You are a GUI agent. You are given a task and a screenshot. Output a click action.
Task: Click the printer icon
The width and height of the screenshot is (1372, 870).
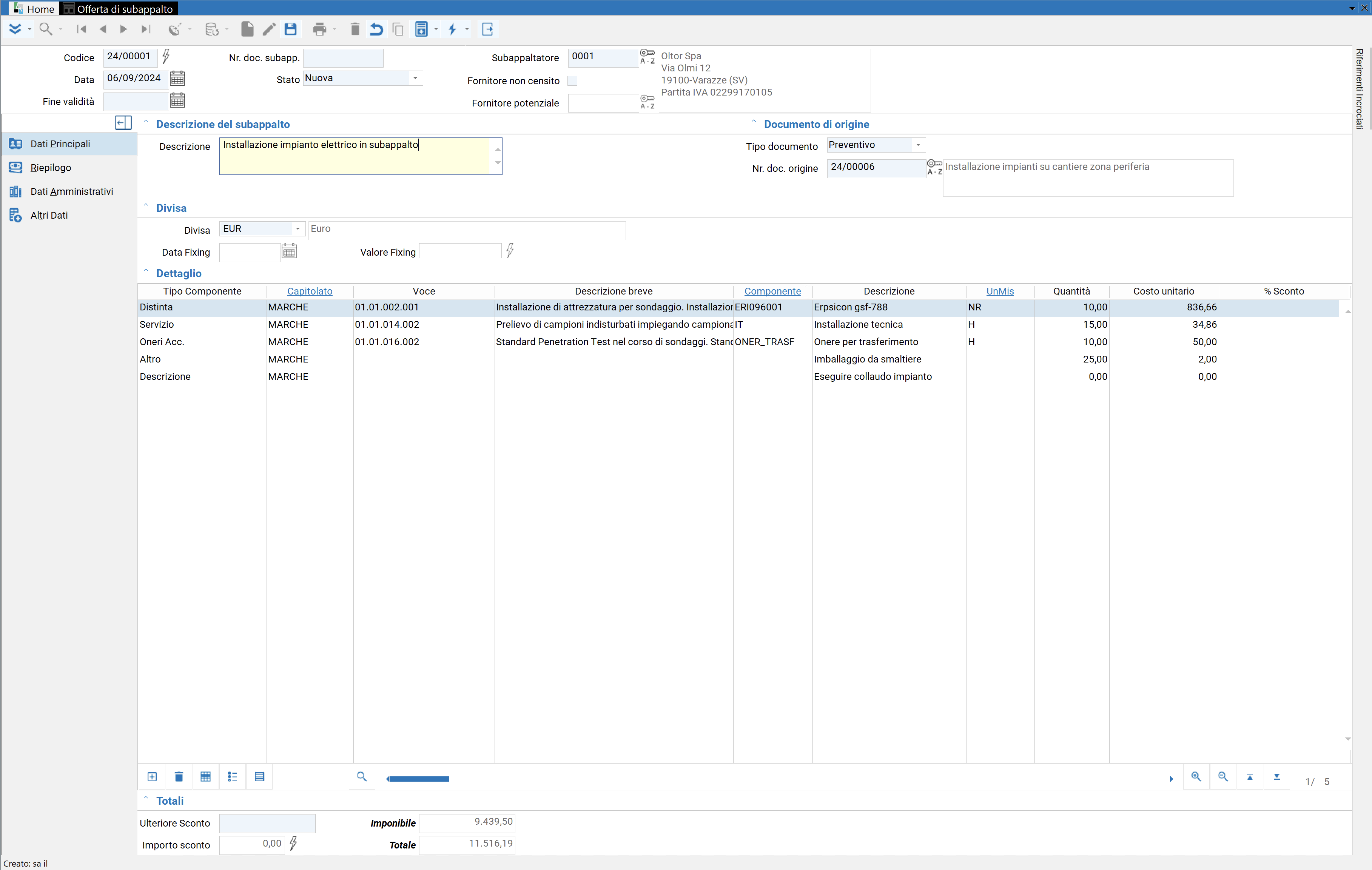pos(320,29)
